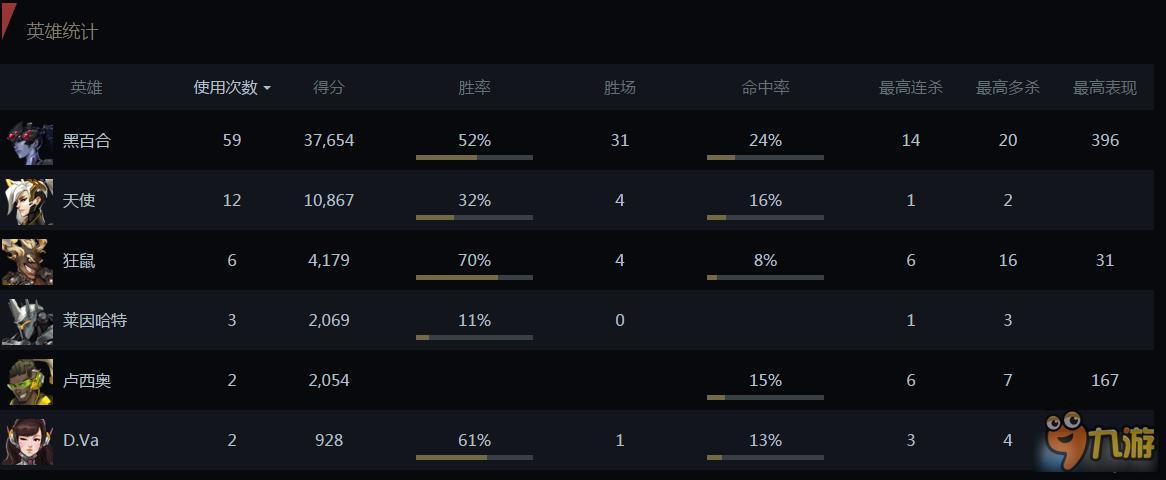Click the 胜场 column header

pyautogui.click(x=619, y=88)
